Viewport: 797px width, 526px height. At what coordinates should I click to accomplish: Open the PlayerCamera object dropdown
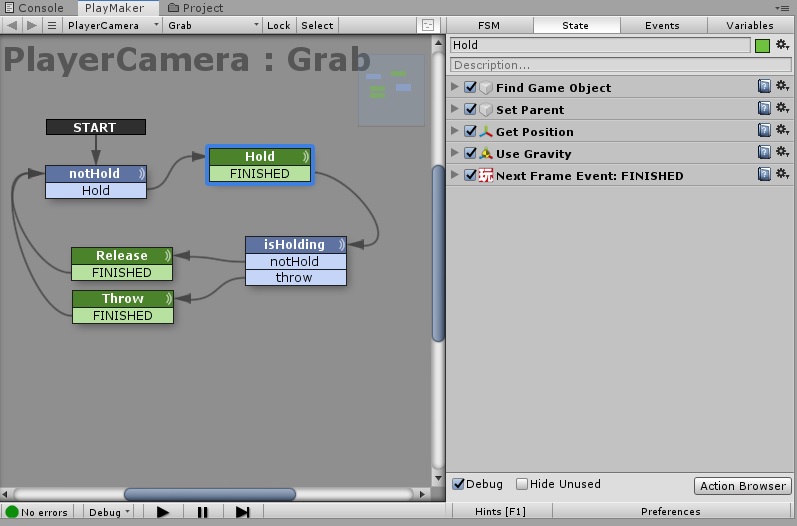click(x=113, y=25)
